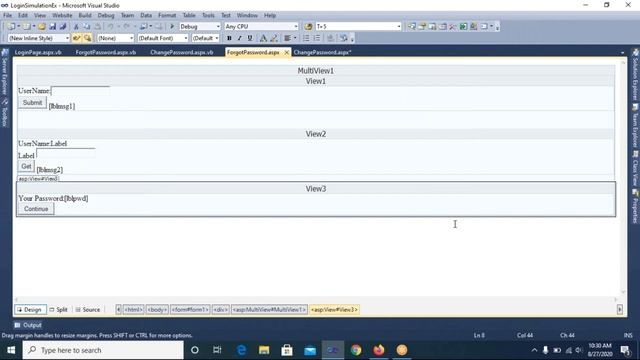Expand the Debug configuration dropdown

click(x=218, y=27)
